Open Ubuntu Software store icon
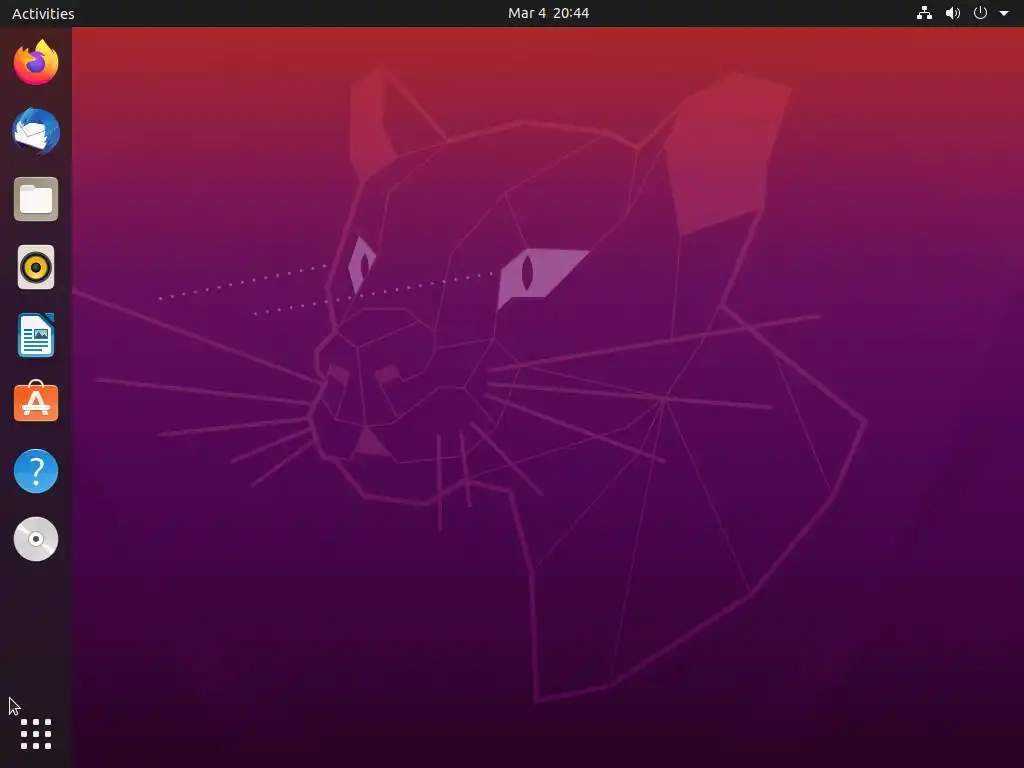The image size is (1024, 768). tap(36, 402)
